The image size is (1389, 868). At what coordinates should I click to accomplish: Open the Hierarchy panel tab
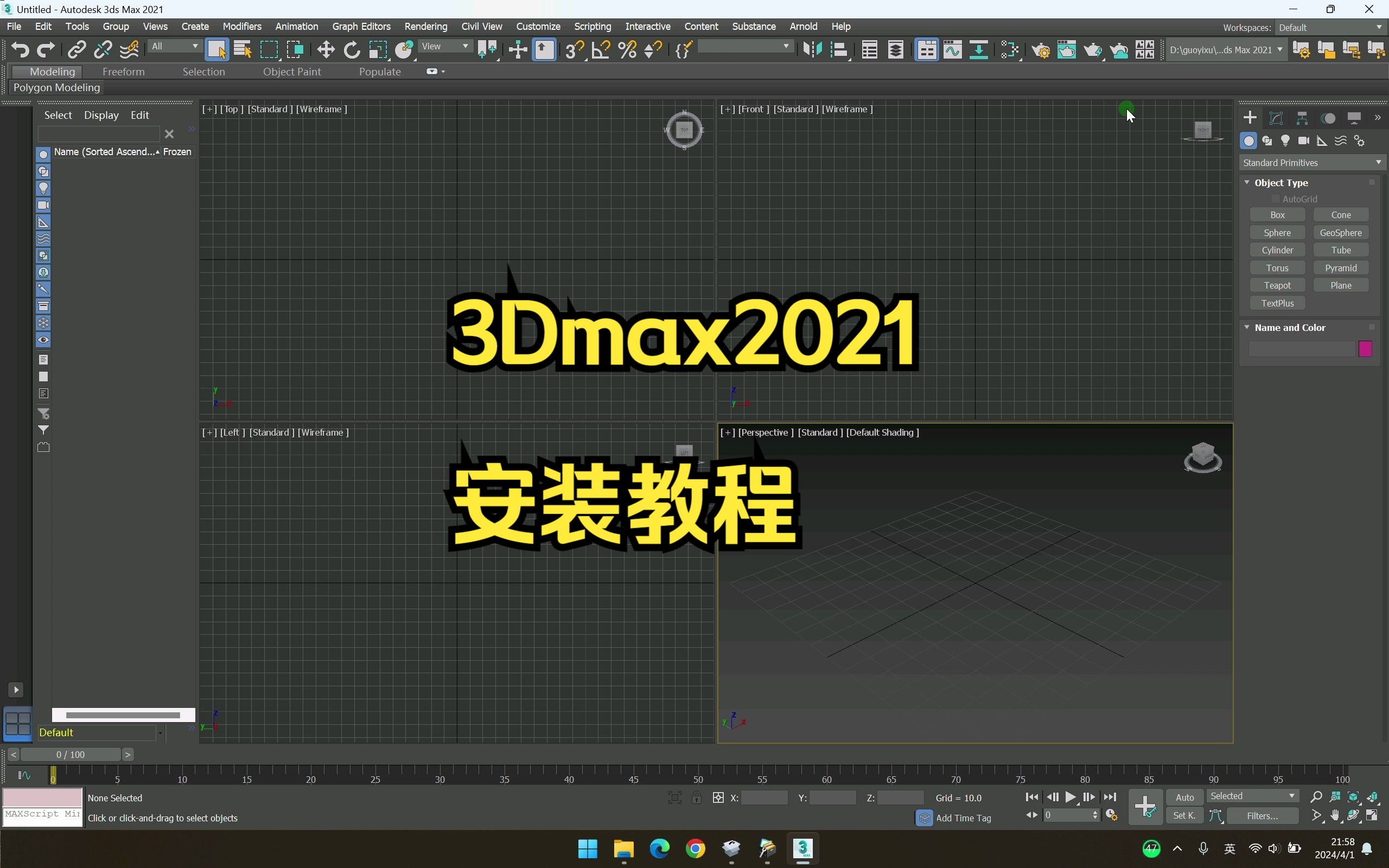click(1303, 118)
